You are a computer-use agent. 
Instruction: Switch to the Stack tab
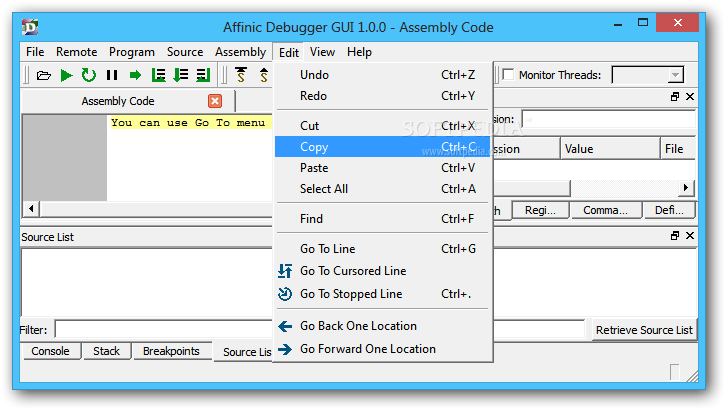click(106, 351)
